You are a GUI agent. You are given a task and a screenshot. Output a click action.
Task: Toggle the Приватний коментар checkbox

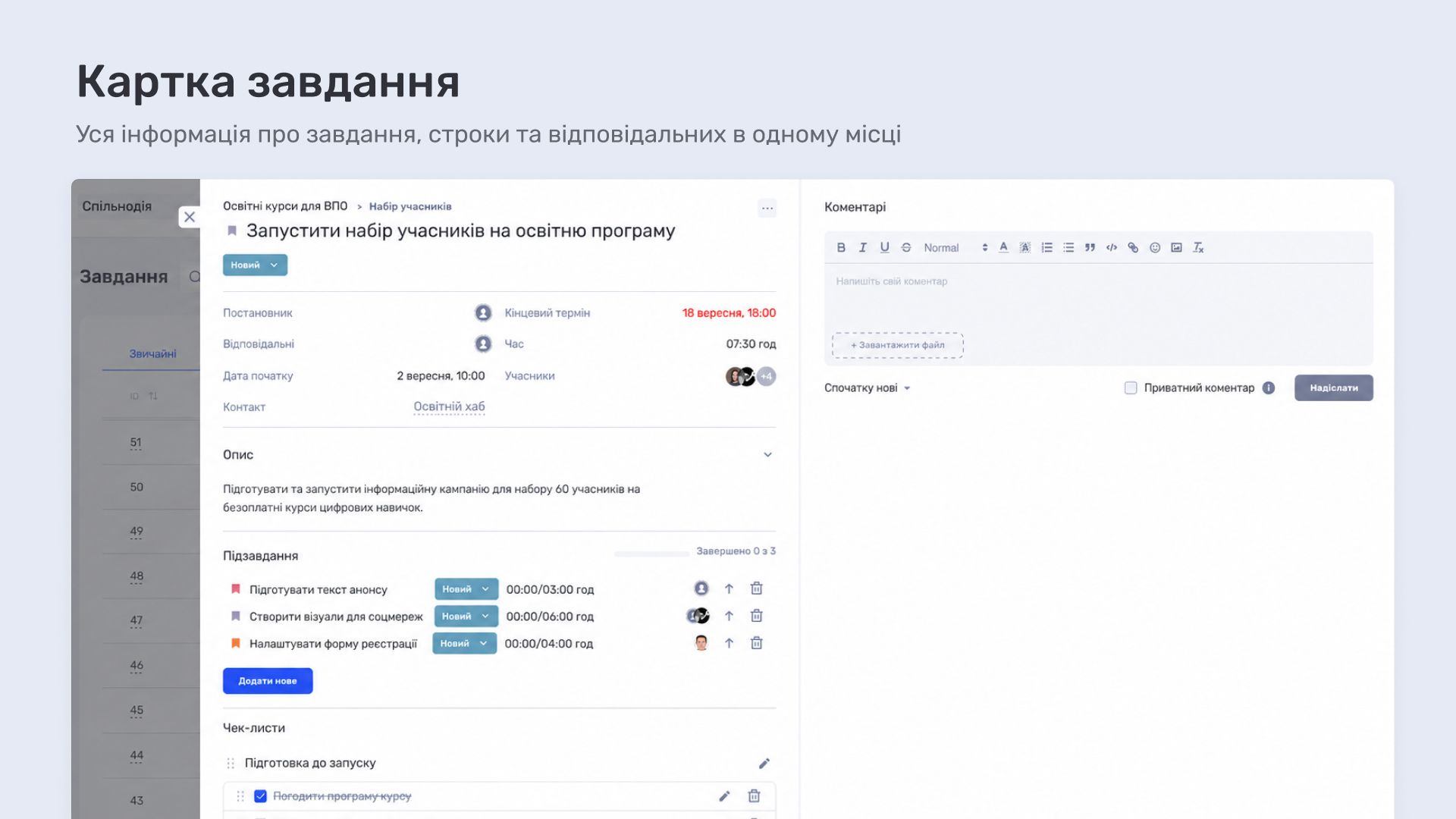pyautogui.click(x=1131, y=388)
